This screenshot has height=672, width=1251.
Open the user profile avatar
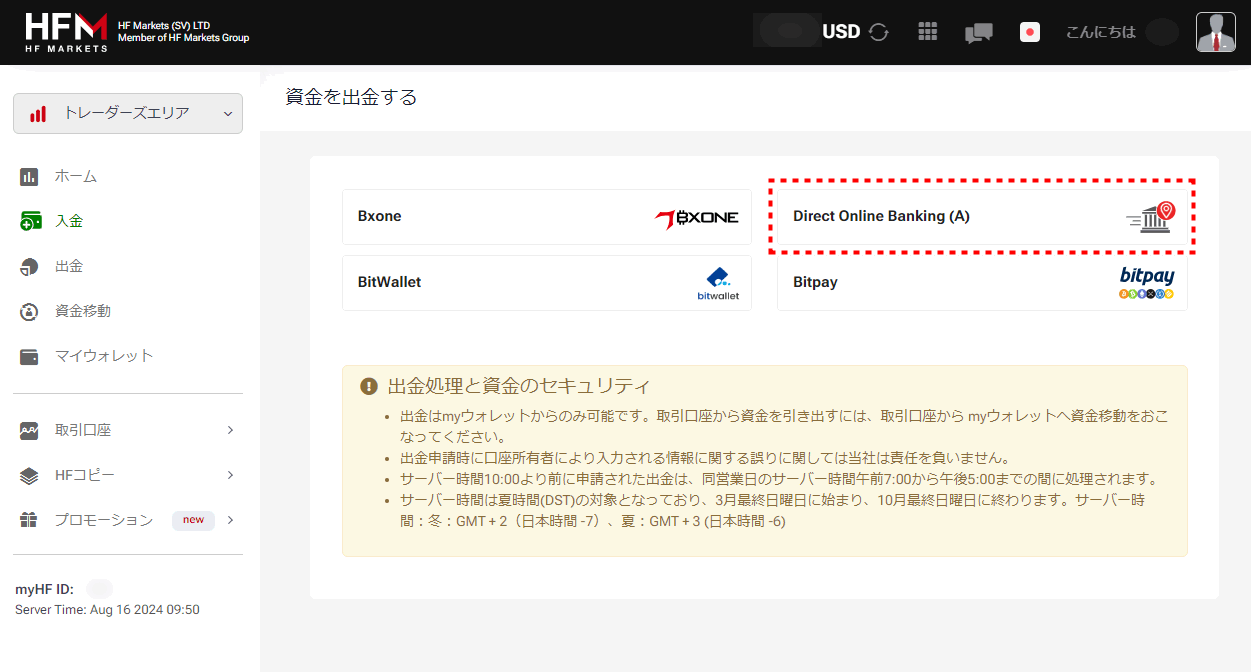pyautogui.click(x=1216, y=32)
